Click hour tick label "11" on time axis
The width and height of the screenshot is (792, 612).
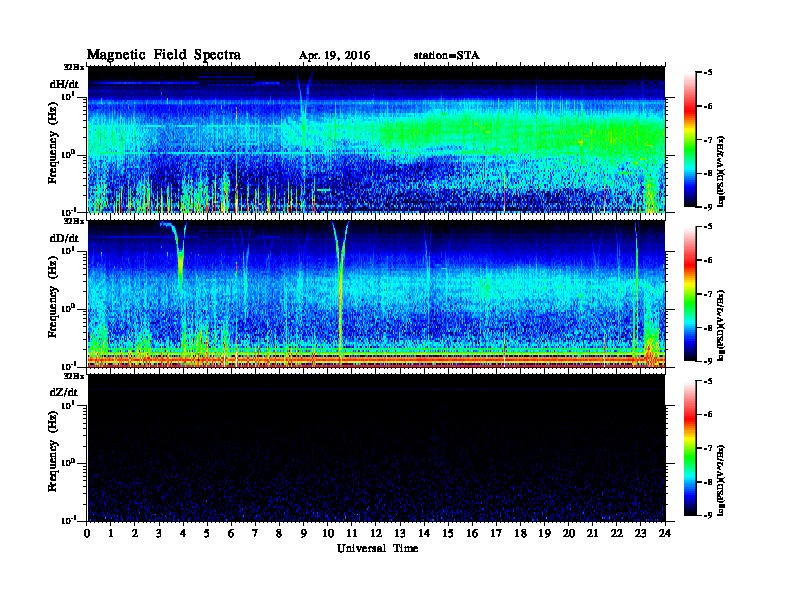click(352, 533)
